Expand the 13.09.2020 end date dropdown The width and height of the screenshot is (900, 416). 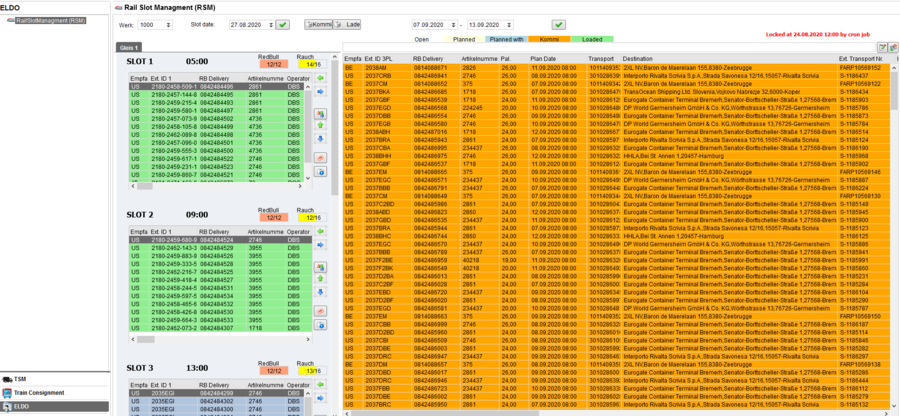[490, 25]
